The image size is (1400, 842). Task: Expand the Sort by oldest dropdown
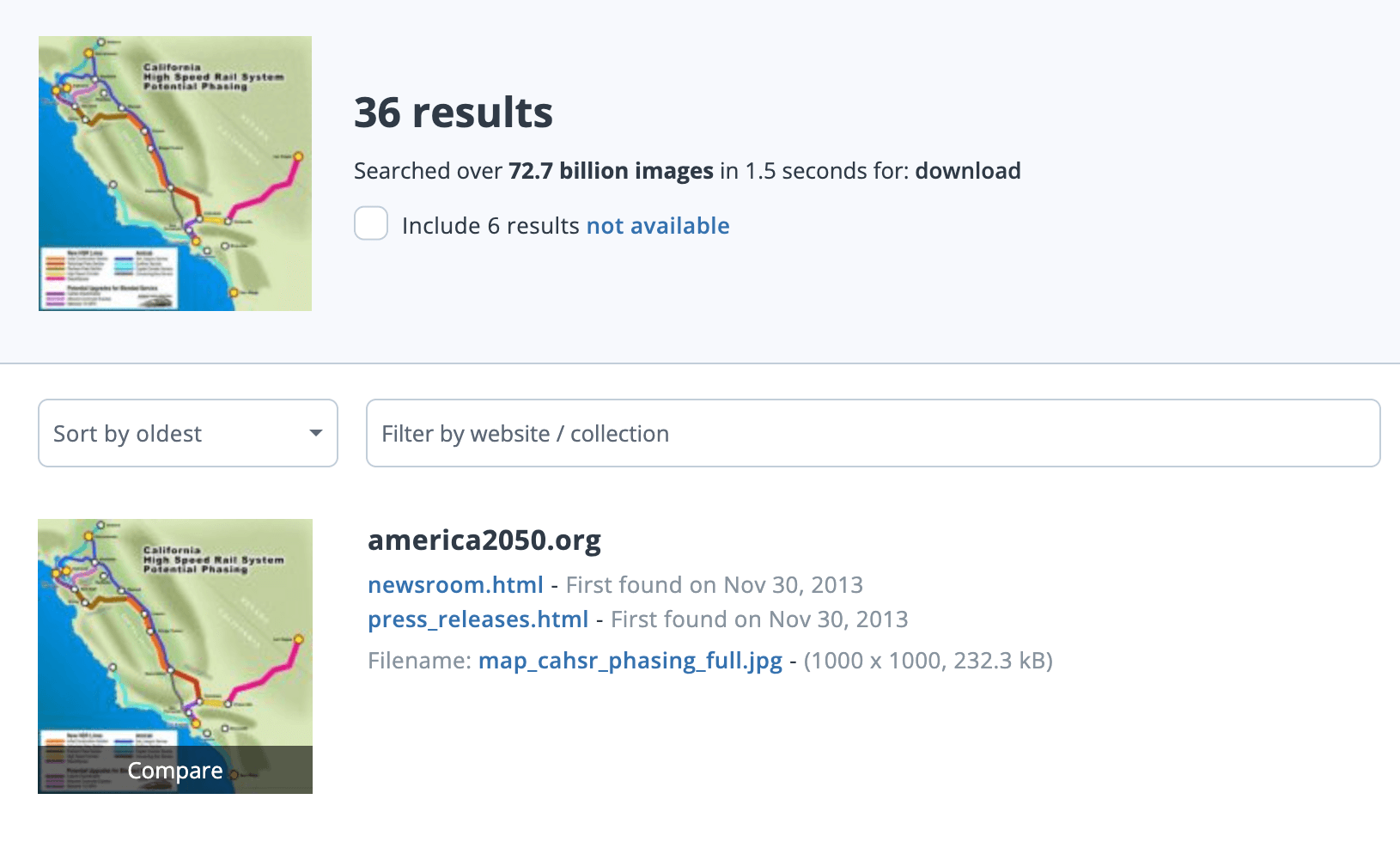click(x=188, y=433)
